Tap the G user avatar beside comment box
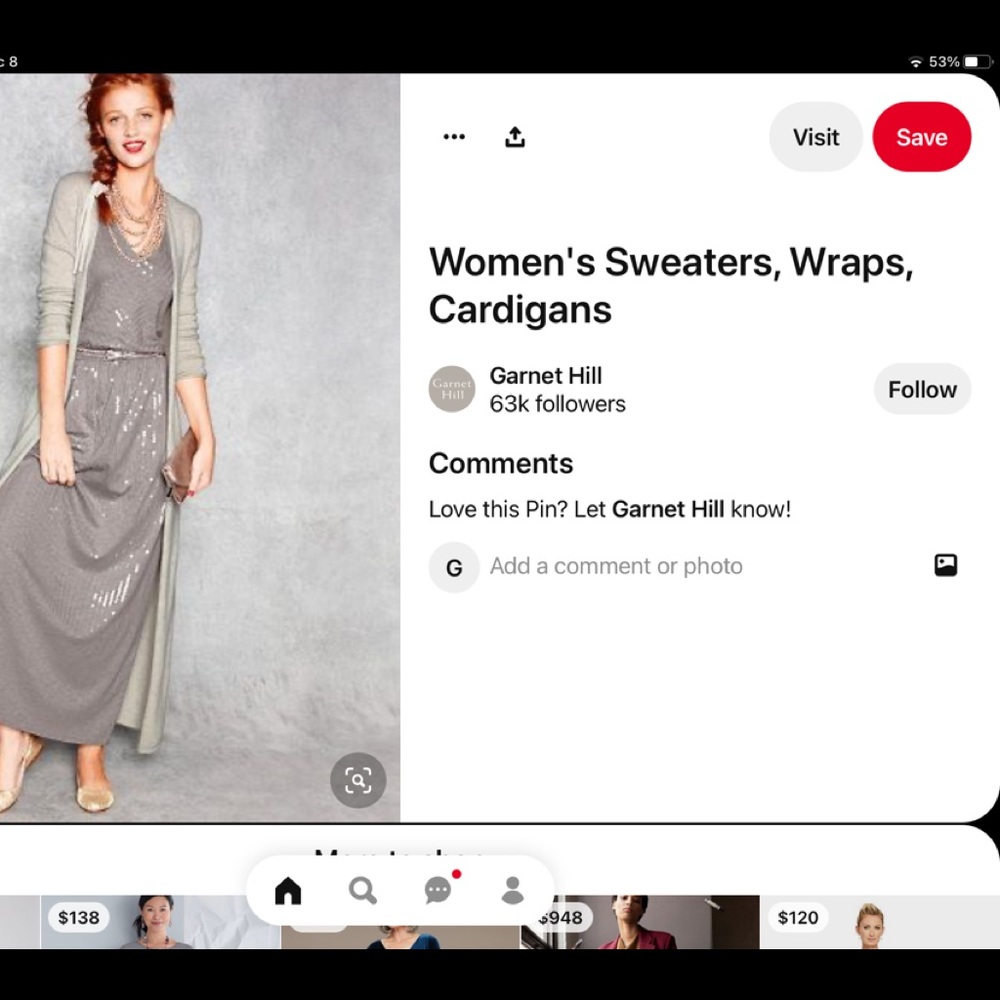This screenshot has height=1000, width=1000. [454, 568]
